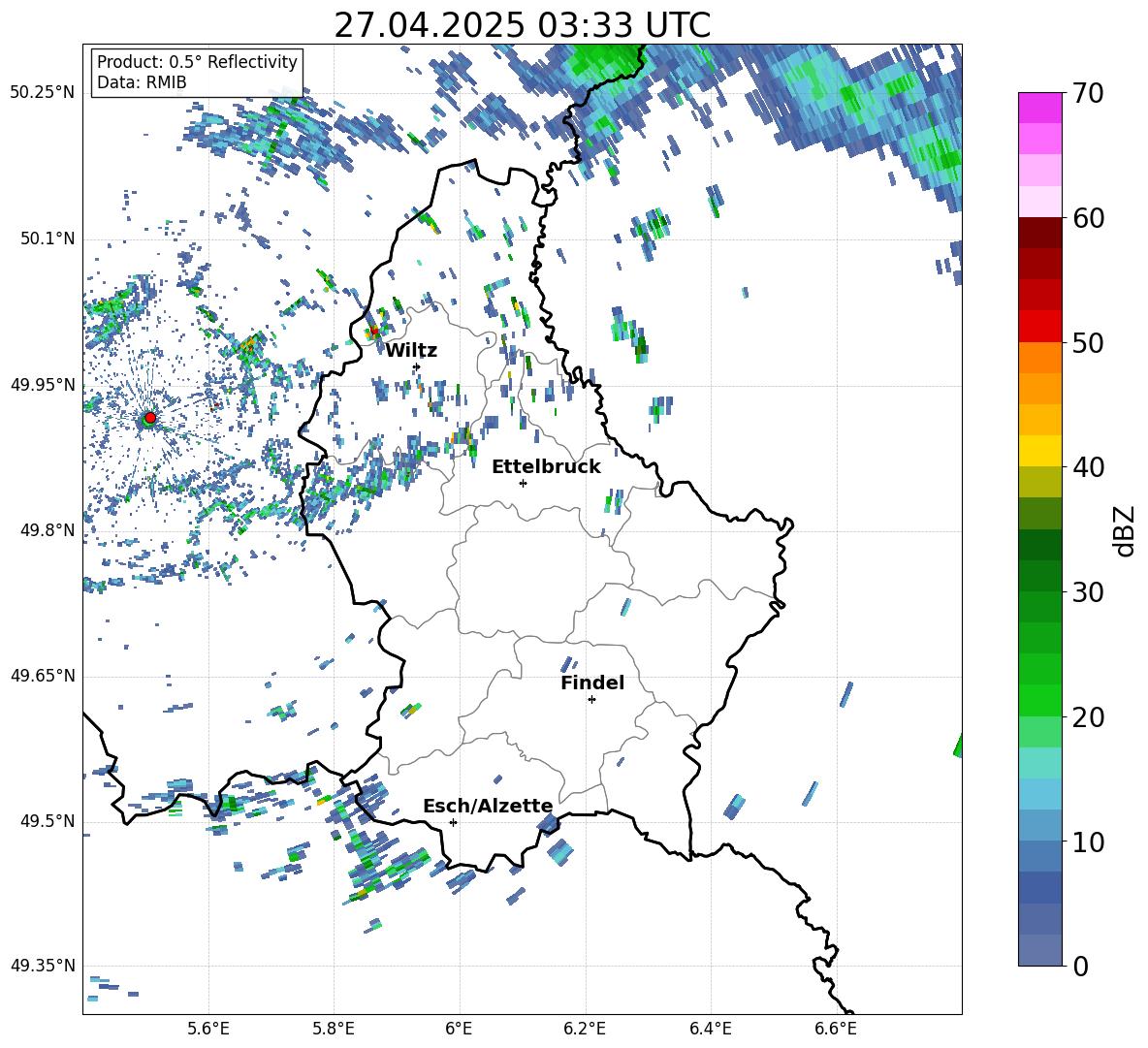Click the red radar site marker
The width and height of the screenshot is (1148, 1048).
pos(150,418)
